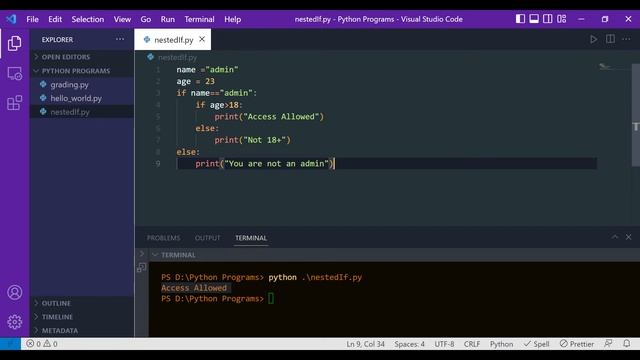This screenshot has height=360, width=640.
Task: Click the terminal prompt input area
Action: point(271,298)
